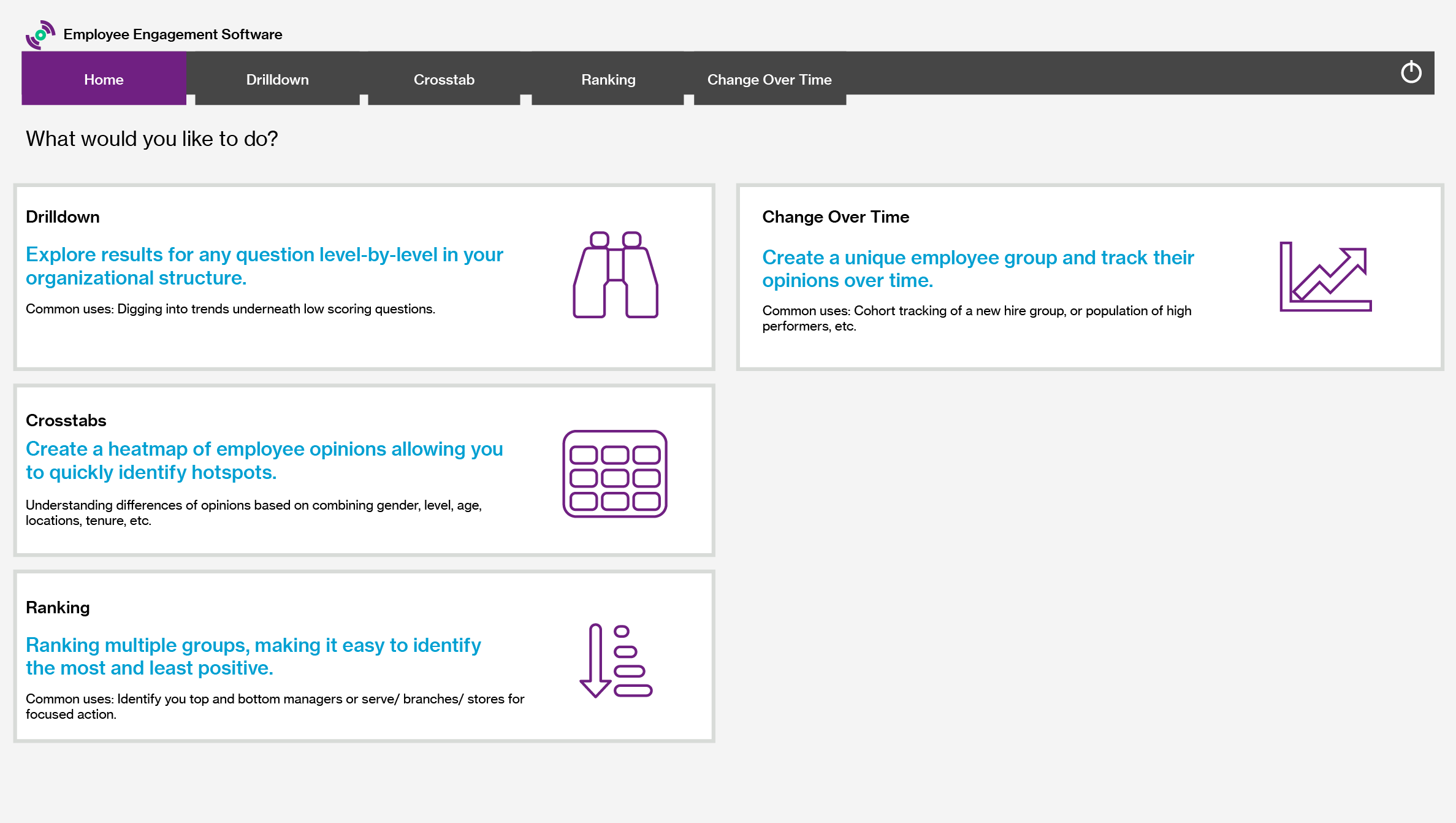Click the Employee Engagement Software title text
Screen dimensions: 1456x823
tap(173, 34)
